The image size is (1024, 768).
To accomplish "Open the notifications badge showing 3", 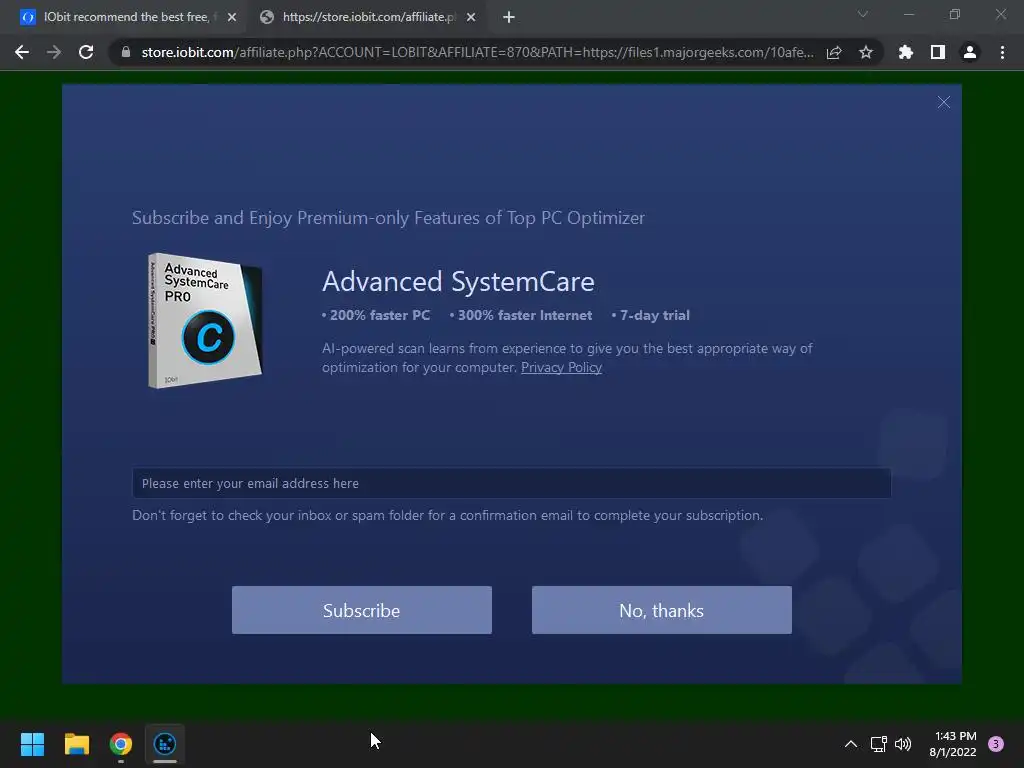I will coord(996,744).
